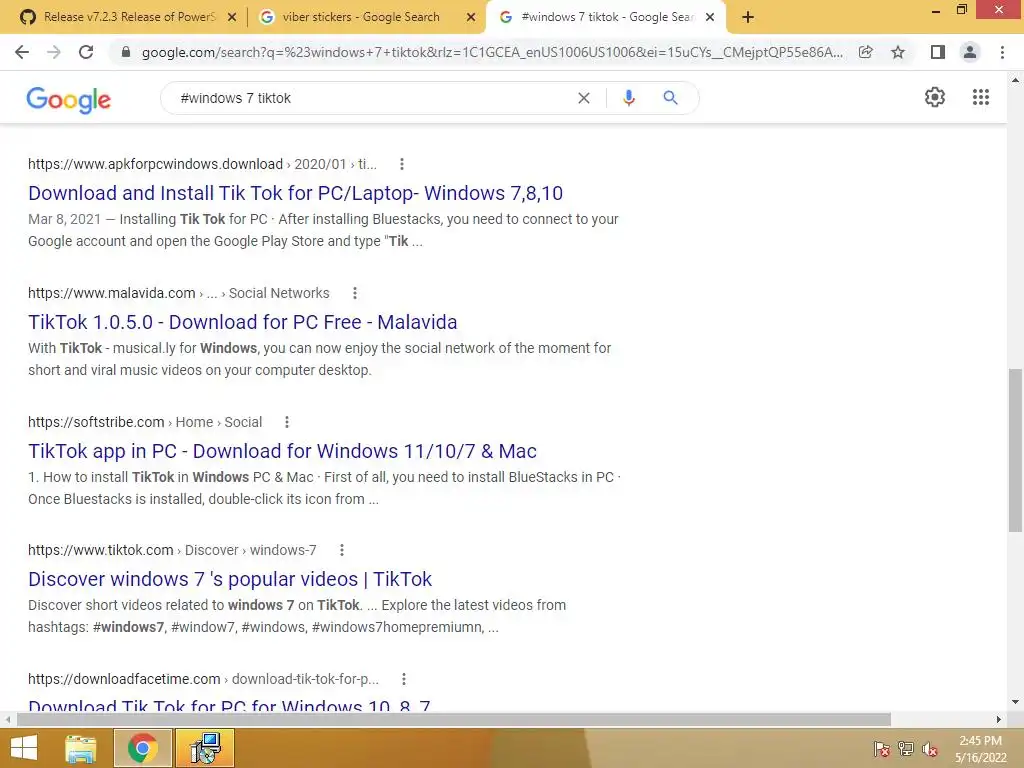Open the installer icon in taskbar
The width and height of the screenshot is (1024, 768).
[204, 748]
